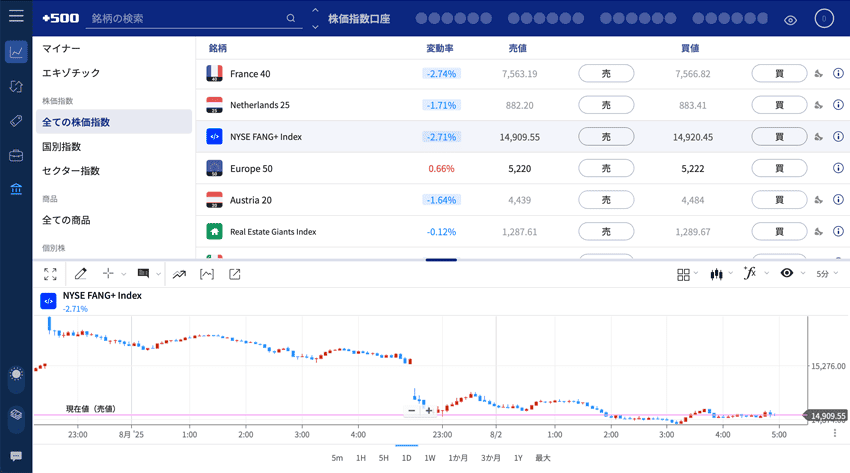
Task: Set price alert bell for Netherlands 25
Action: click(819, 105)
